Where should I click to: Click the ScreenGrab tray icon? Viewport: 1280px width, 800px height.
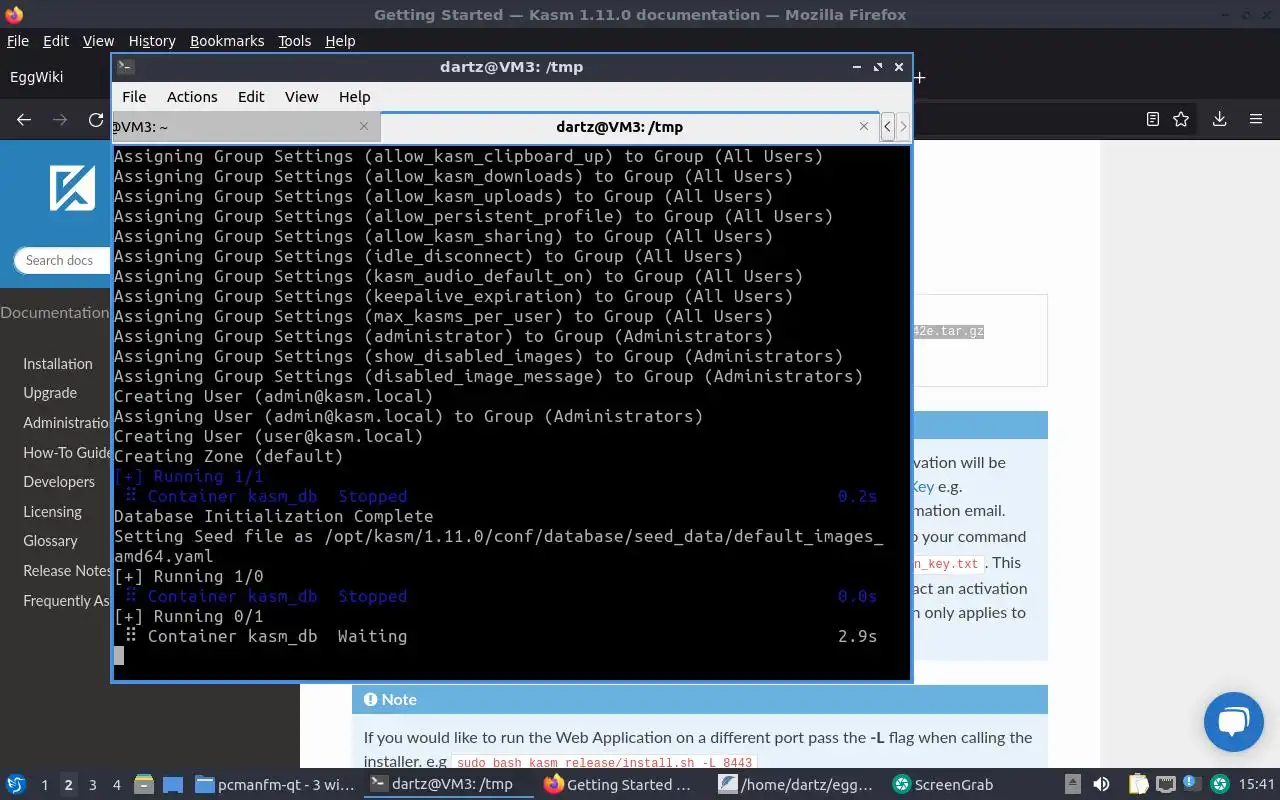[1220, 785]
